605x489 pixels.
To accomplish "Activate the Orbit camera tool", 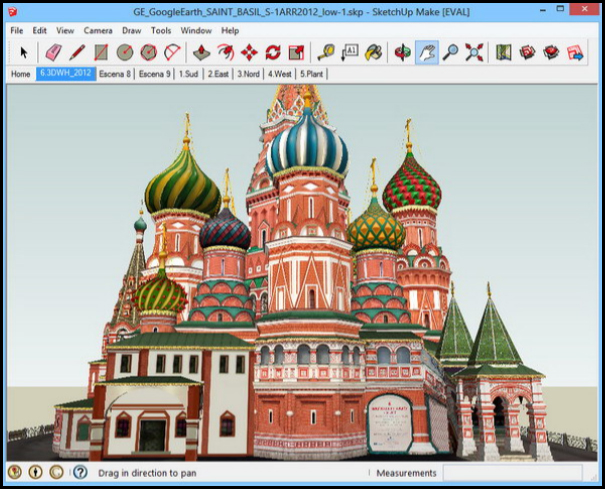I will pos(403,52).
